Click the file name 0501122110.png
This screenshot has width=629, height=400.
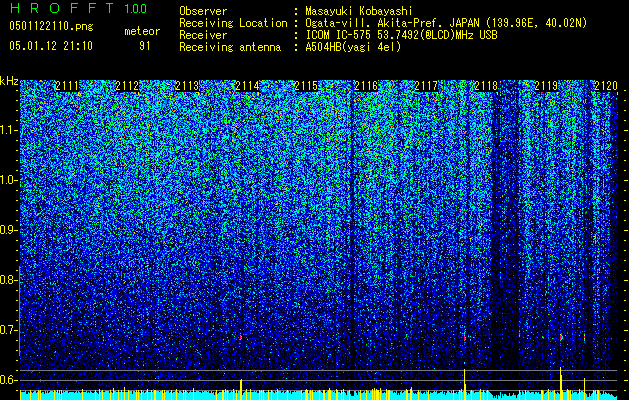(x=51, y=26)
